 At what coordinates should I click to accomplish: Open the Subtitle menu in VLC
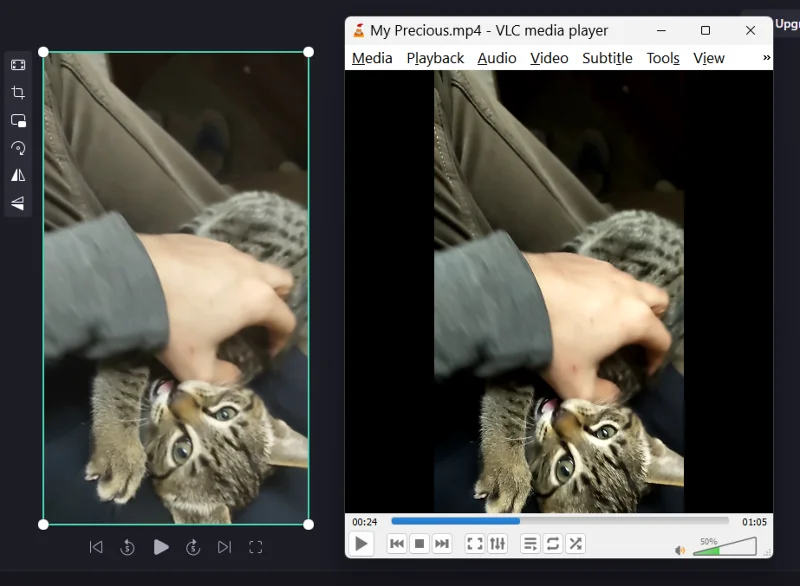coord(607,58)
